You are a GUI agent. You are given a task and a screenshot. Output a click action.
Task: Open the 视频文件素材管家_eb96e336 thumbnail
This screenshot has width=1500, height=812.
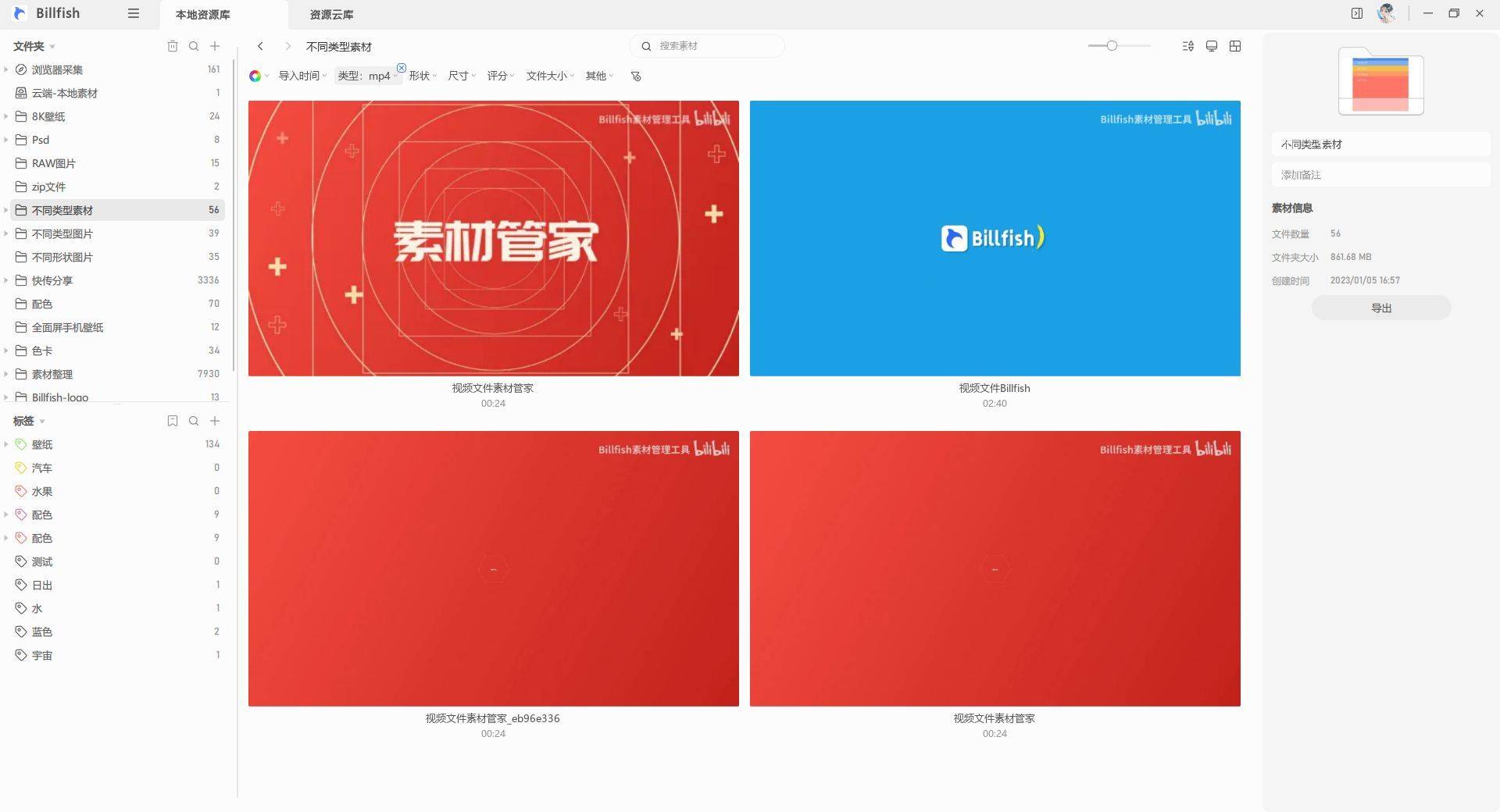pyautogui.click(x=493, y=568)
